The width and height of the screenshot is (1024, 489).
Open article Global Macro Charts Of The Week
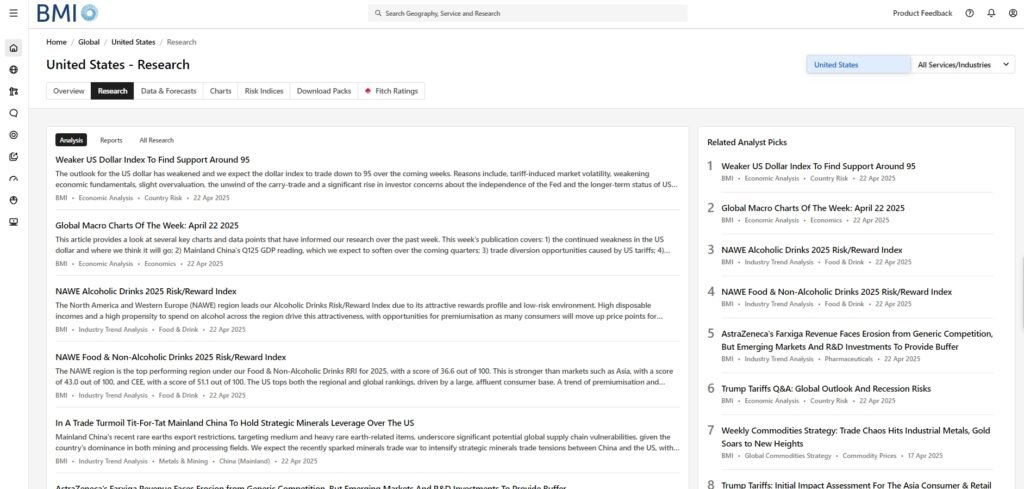click(146, 225)
